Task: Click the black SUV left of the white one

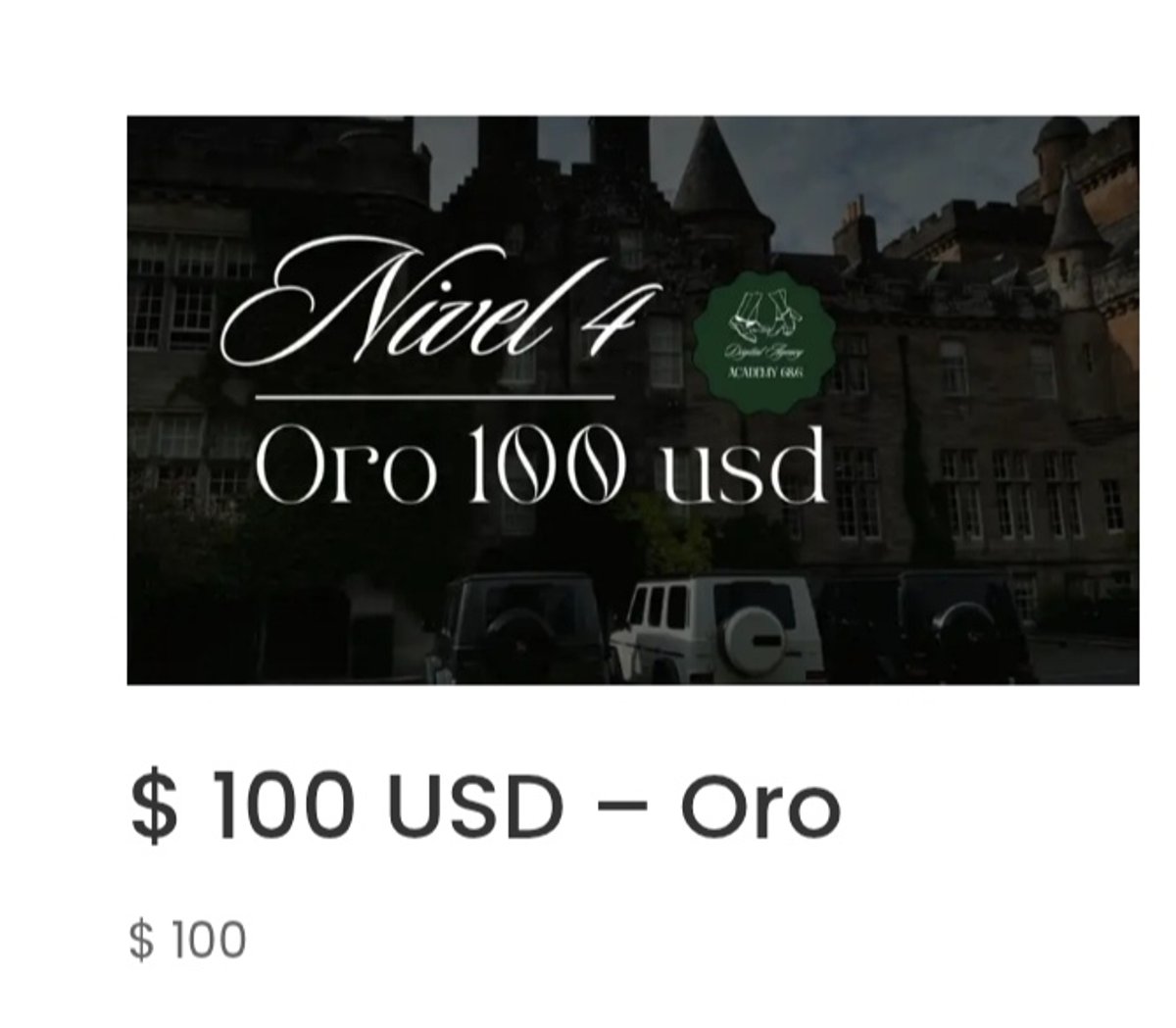Action: [x=517, y=629]
